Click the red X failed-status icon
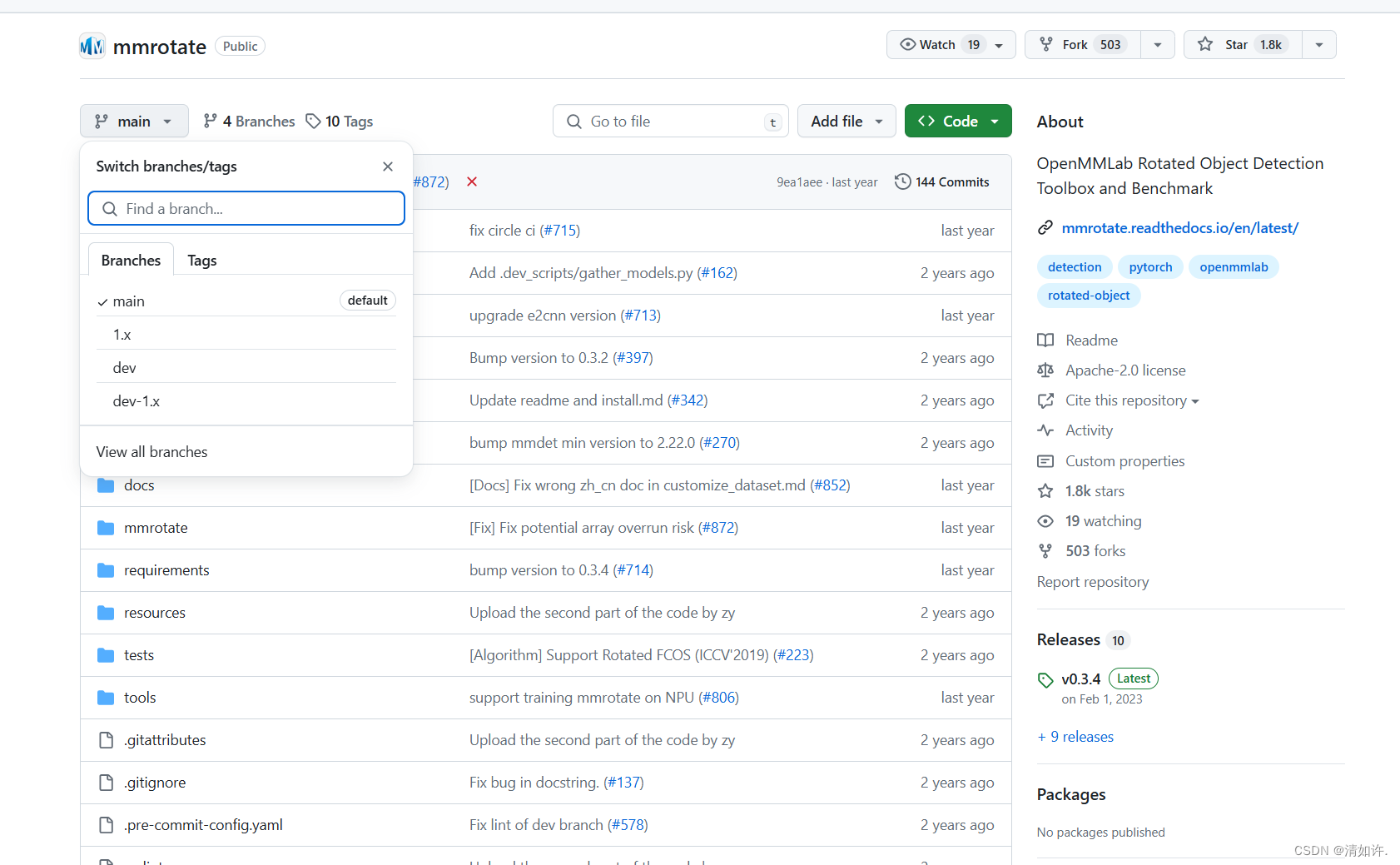Viewport: 1400px width, 865px height. click(472, 181)
